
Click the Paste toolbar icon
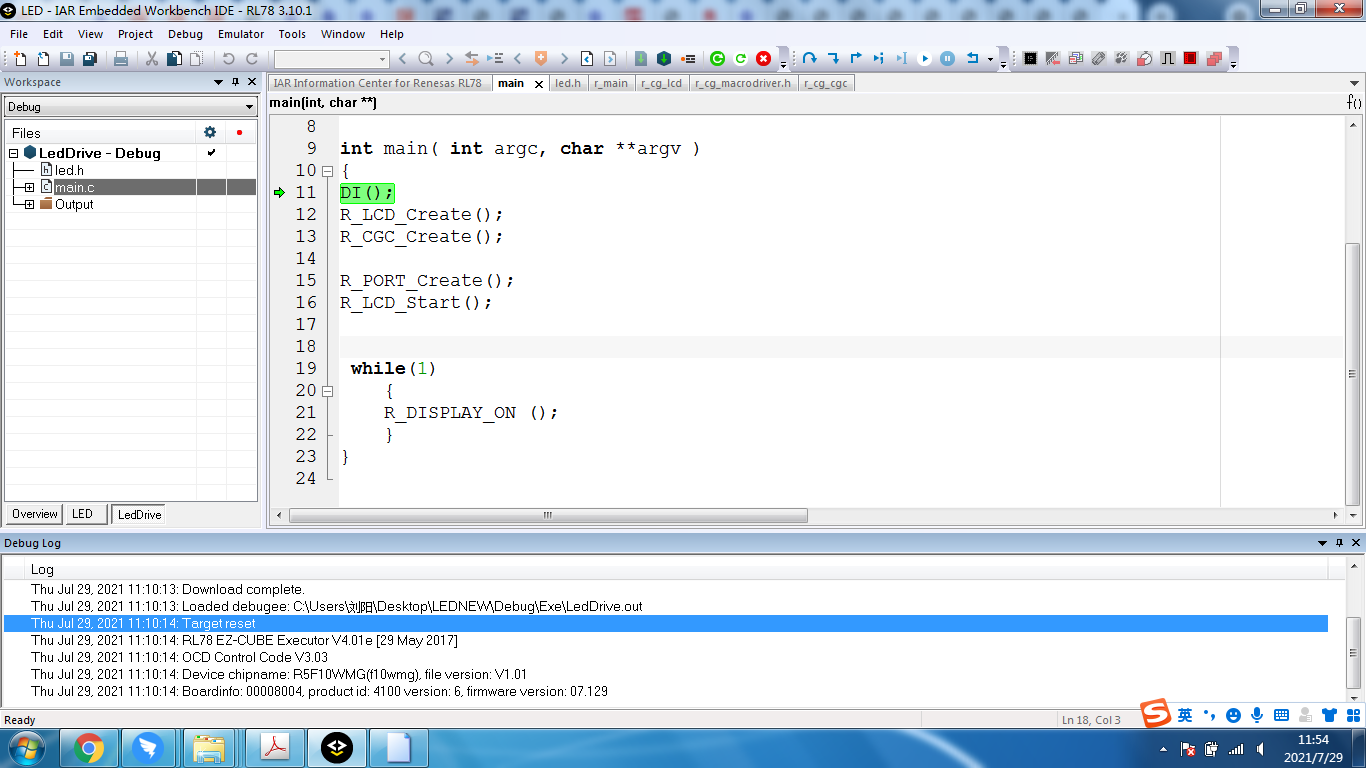pyautogui.click(x=196, y=59)
